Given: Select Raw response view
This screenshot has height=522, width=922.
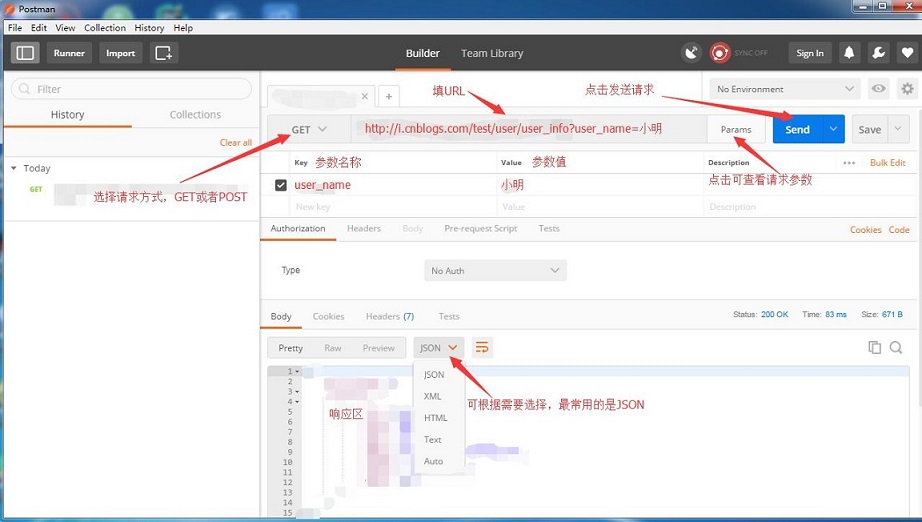Looking at the screenshot, I should point(333,348).
